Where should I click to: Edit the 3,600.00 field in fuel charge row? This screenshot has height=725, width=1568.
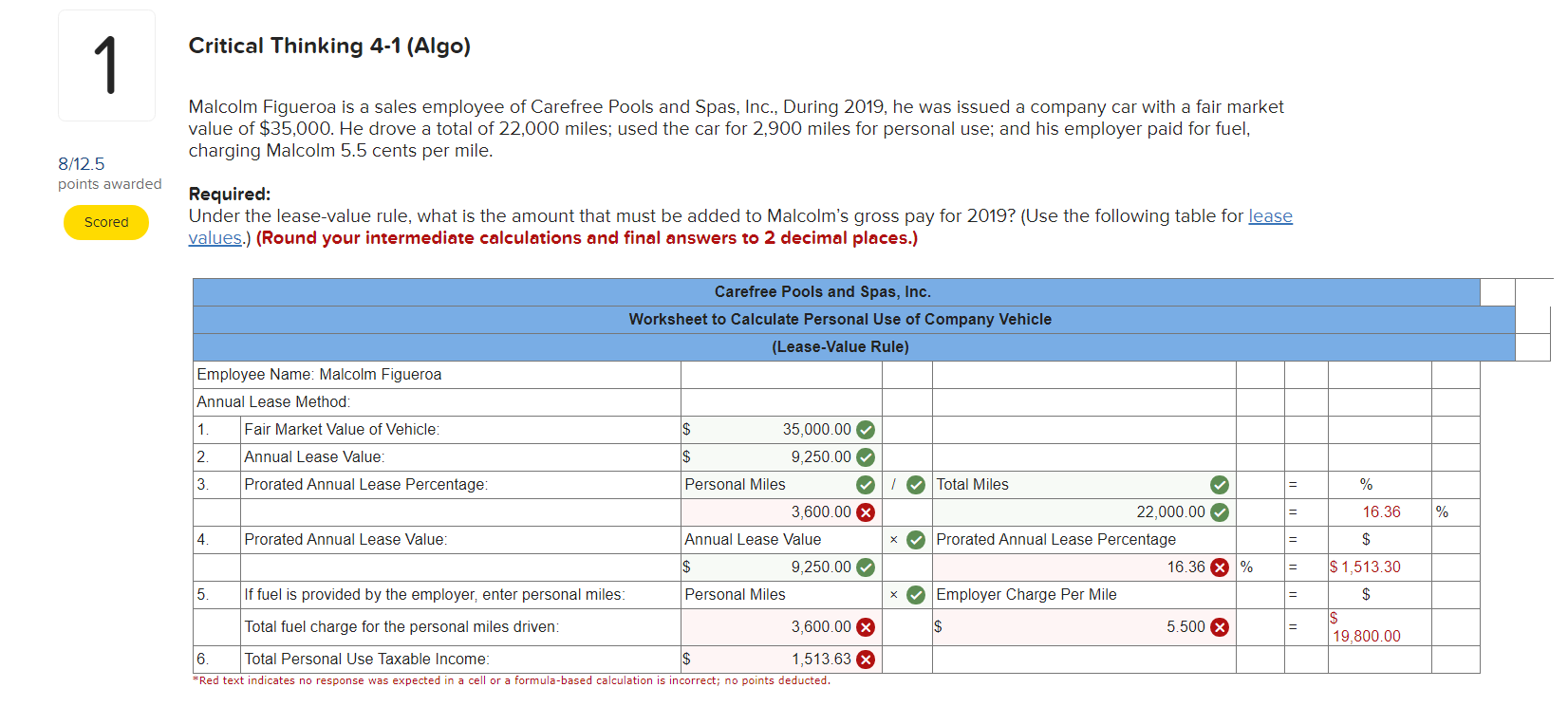[x=781, y=627]
